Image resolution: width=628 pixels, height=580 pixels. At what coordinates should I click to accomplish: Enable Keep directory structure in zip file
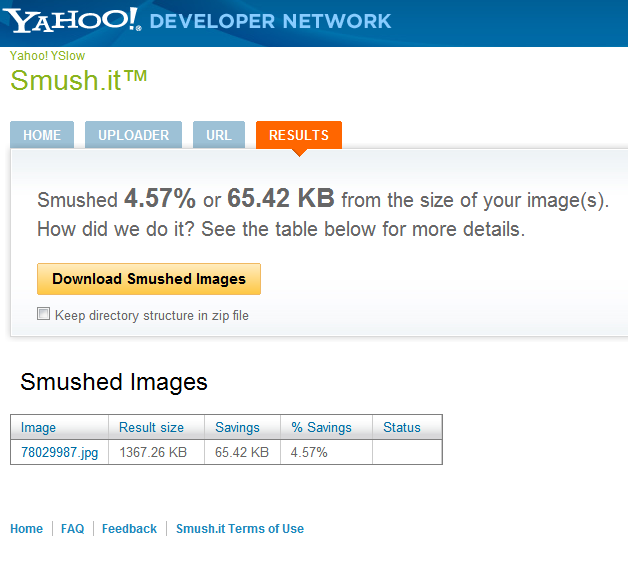point(43,314)
